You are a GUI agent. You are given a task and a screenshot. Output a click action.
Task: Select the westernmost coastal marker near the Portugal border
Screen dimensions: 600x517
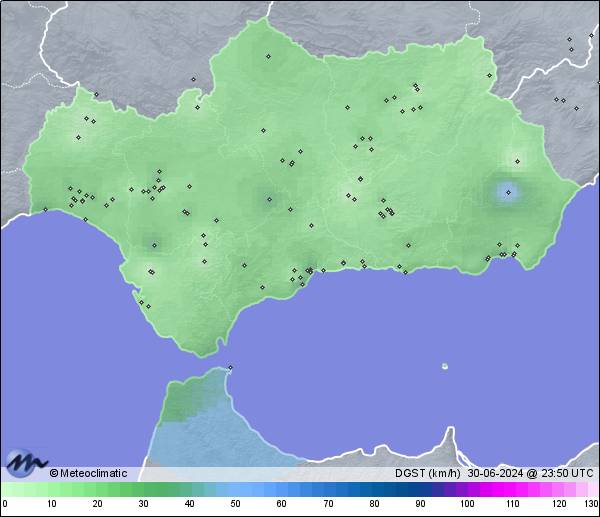[x=46, y=209]
